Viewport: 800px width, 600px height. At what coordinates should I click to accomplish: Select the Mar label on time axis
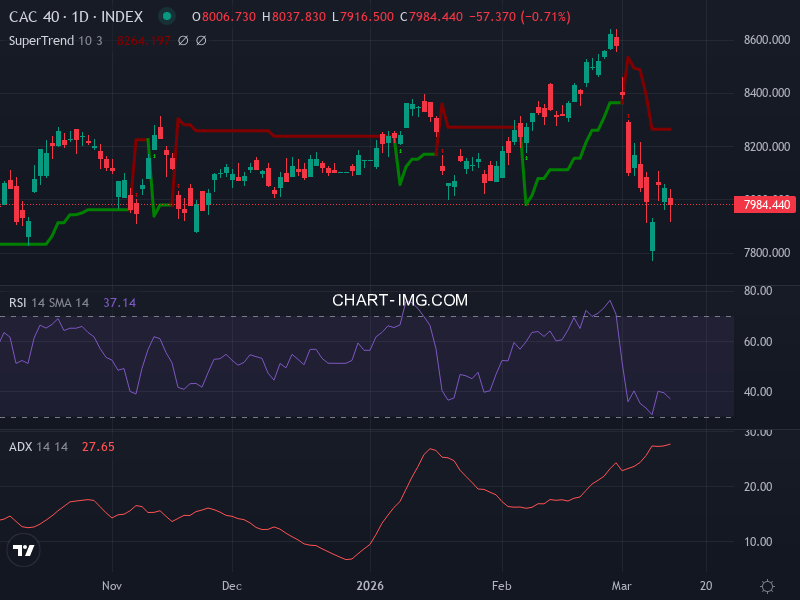click(622, 587)
